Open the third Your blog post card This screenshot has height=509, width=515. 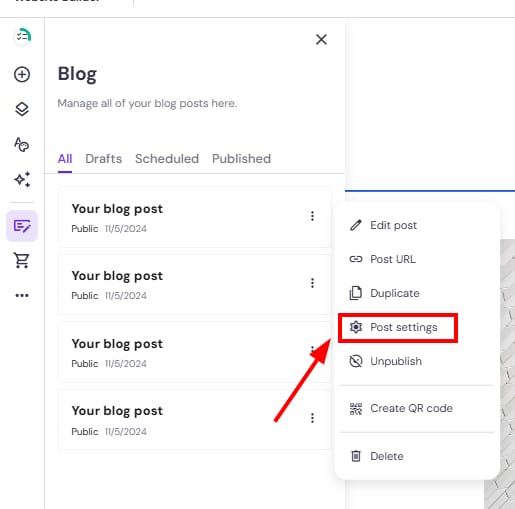coord(194,352)
